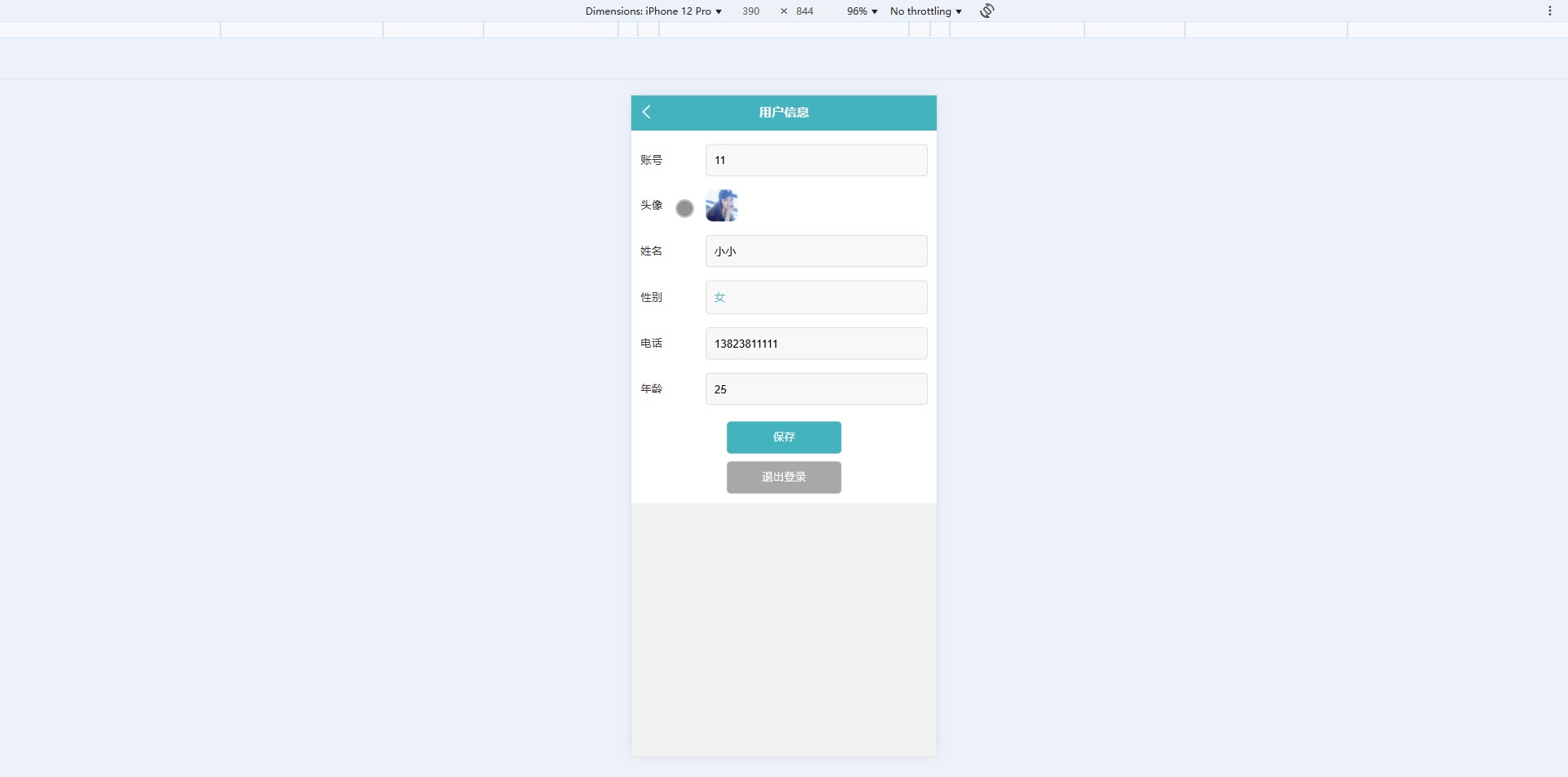Image resolution: width=1568 pixels, height=777 pixels.
Task: Click the 头像 label
Action: (x=651, y=205)
